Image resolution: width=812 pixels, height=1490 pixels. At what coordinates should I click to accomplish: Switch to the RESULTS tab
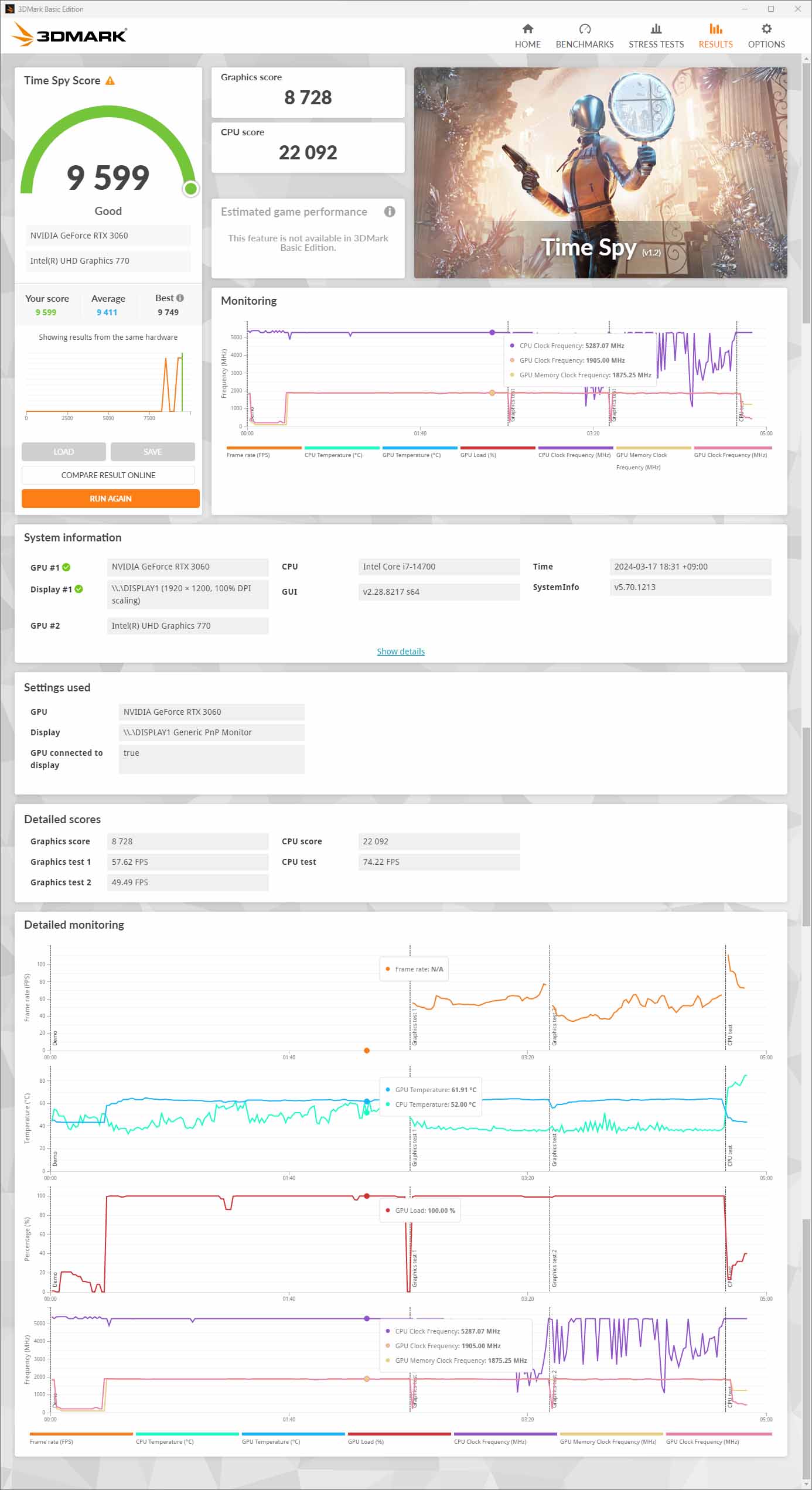(715, 36)
